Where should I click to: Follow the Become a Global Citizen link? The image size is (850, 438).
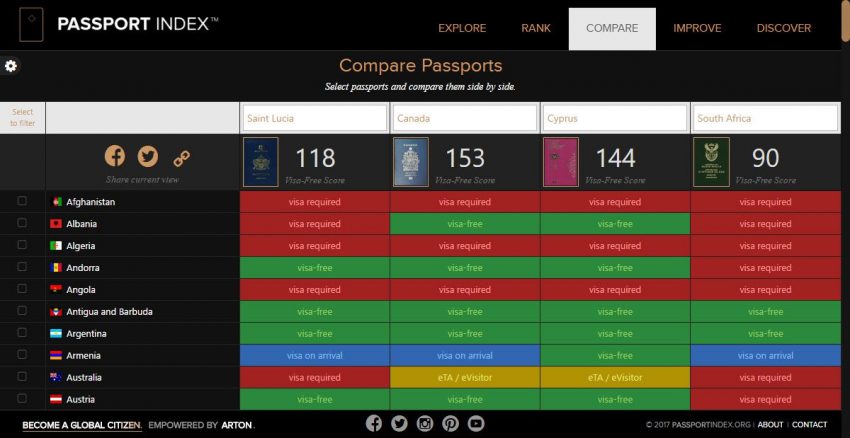[x=82, y=425]
